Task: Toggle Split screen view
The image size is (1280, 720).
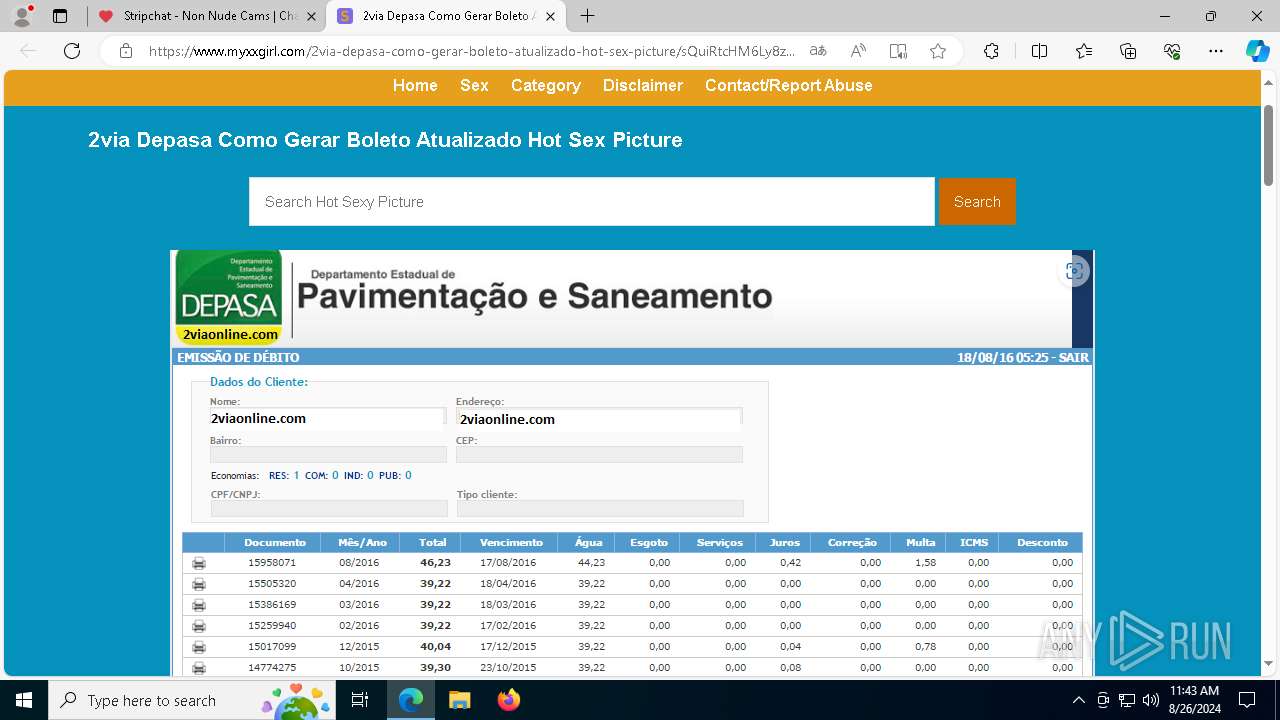Action: pos(1039,51)
